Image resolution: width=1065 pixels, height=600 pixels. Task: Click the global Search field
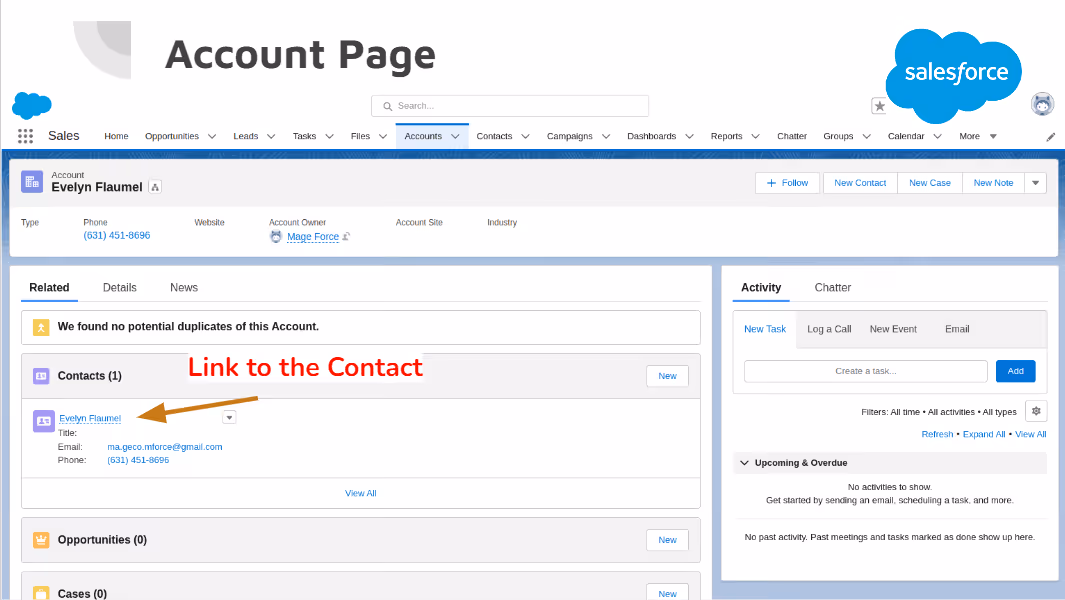(510, 106)
